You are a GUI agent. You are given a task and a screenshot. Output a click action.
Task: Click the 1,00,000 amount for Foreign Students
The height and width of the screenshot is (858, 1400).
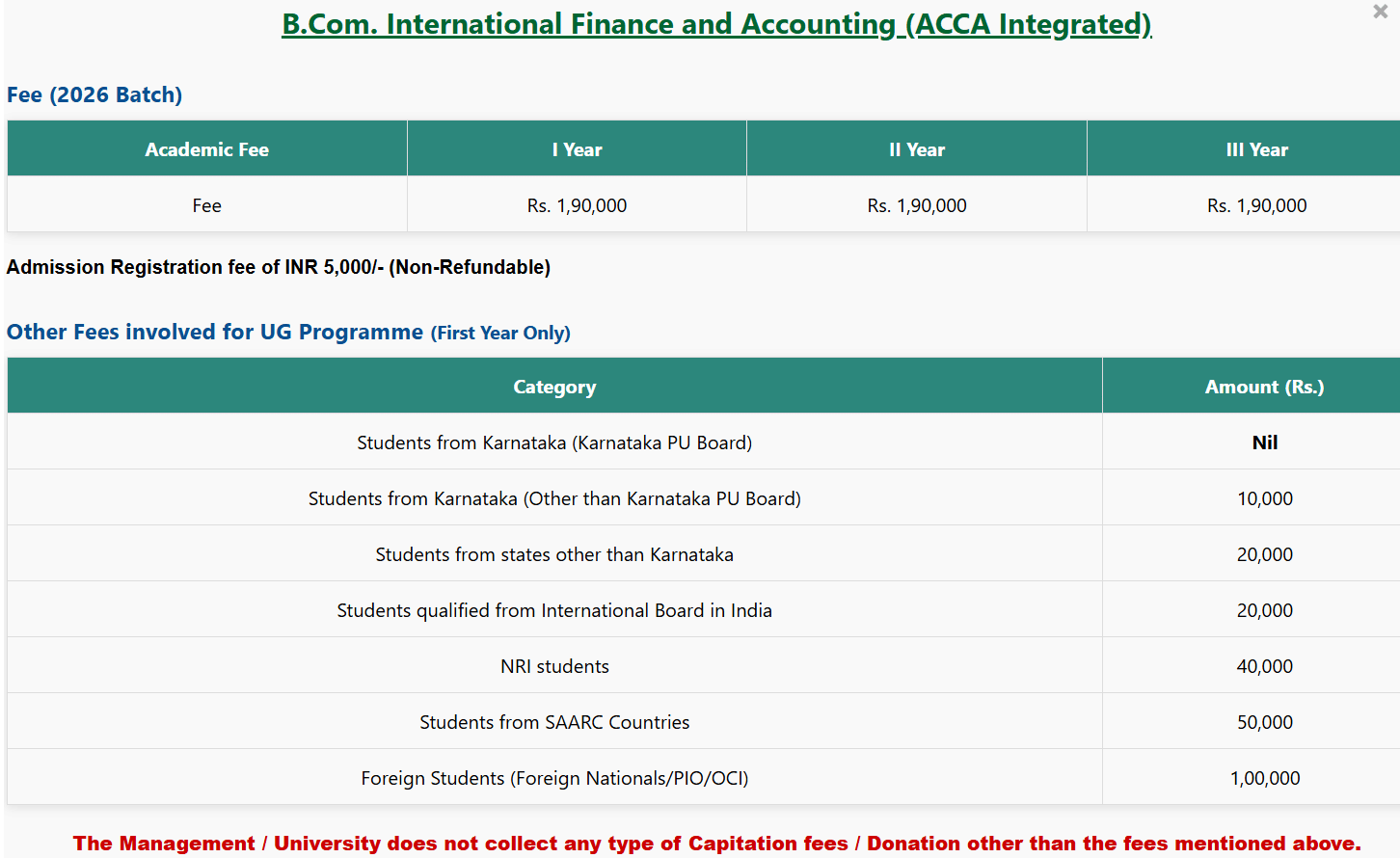click(x=1264, y=778)
